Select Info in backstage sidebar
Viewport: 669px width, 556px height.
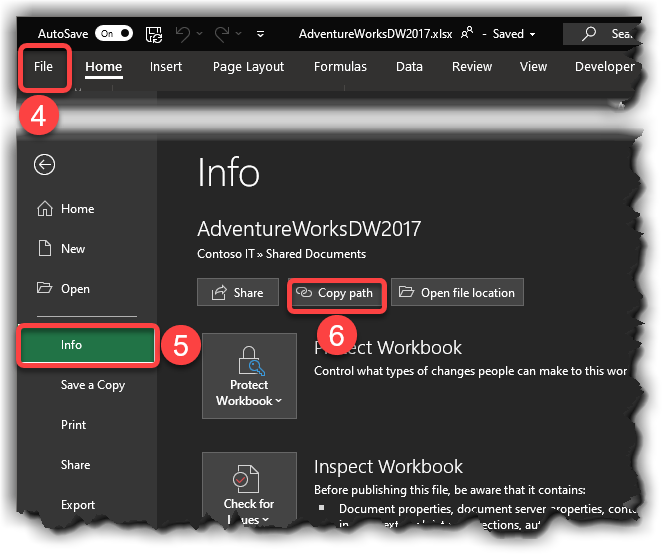(x=87, y=345)
